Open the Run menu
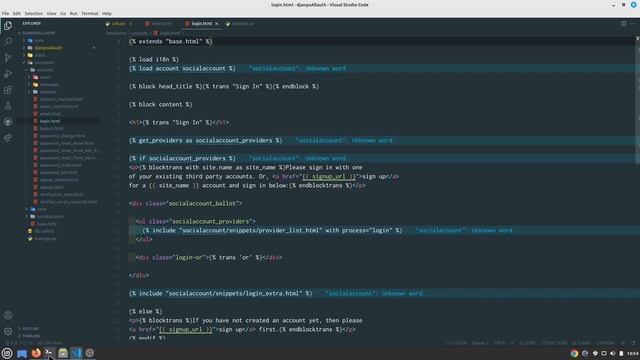This screenshot has height=360, width=640. [x=73, y=13]
